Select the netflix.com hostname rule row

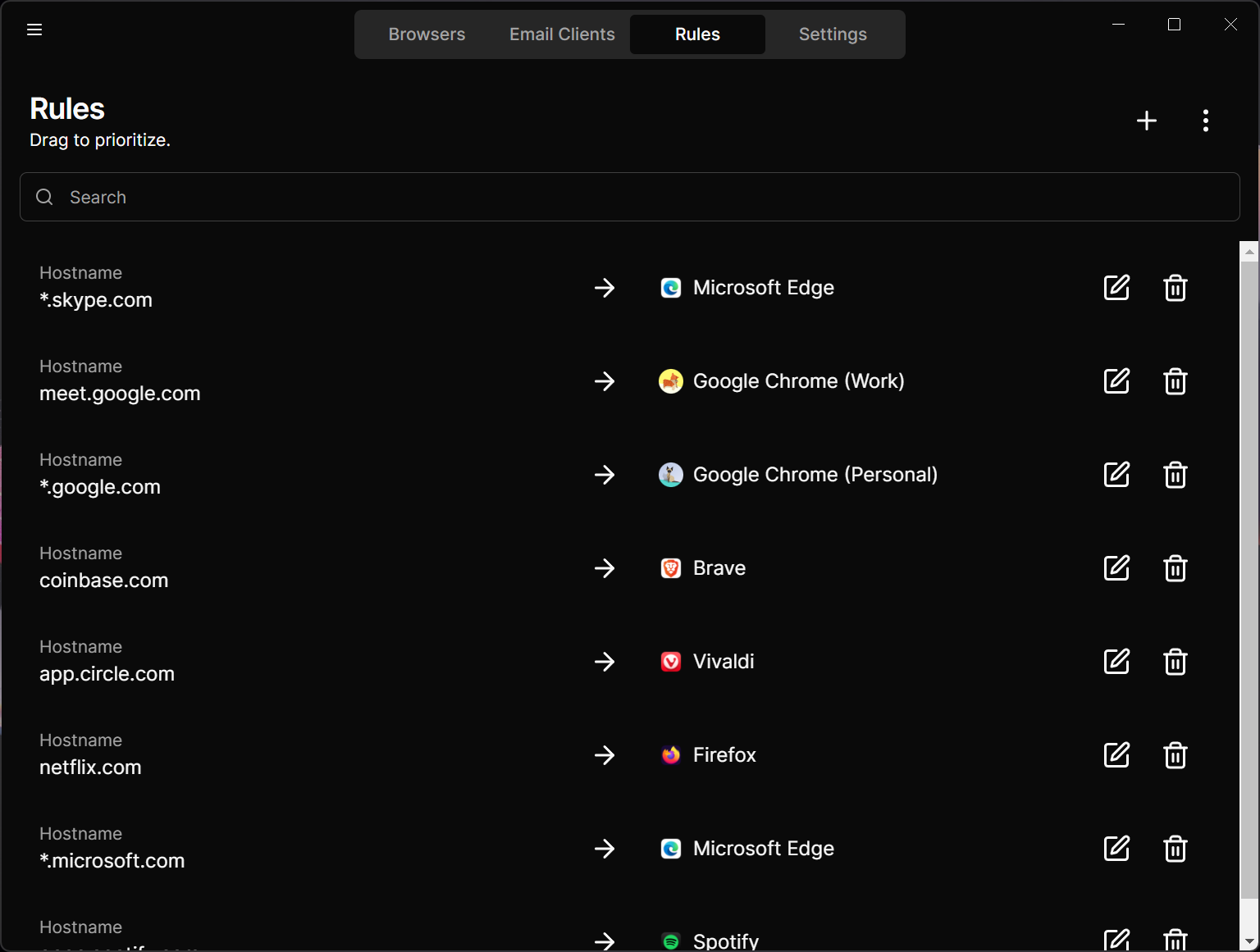(x=90, y=755)
